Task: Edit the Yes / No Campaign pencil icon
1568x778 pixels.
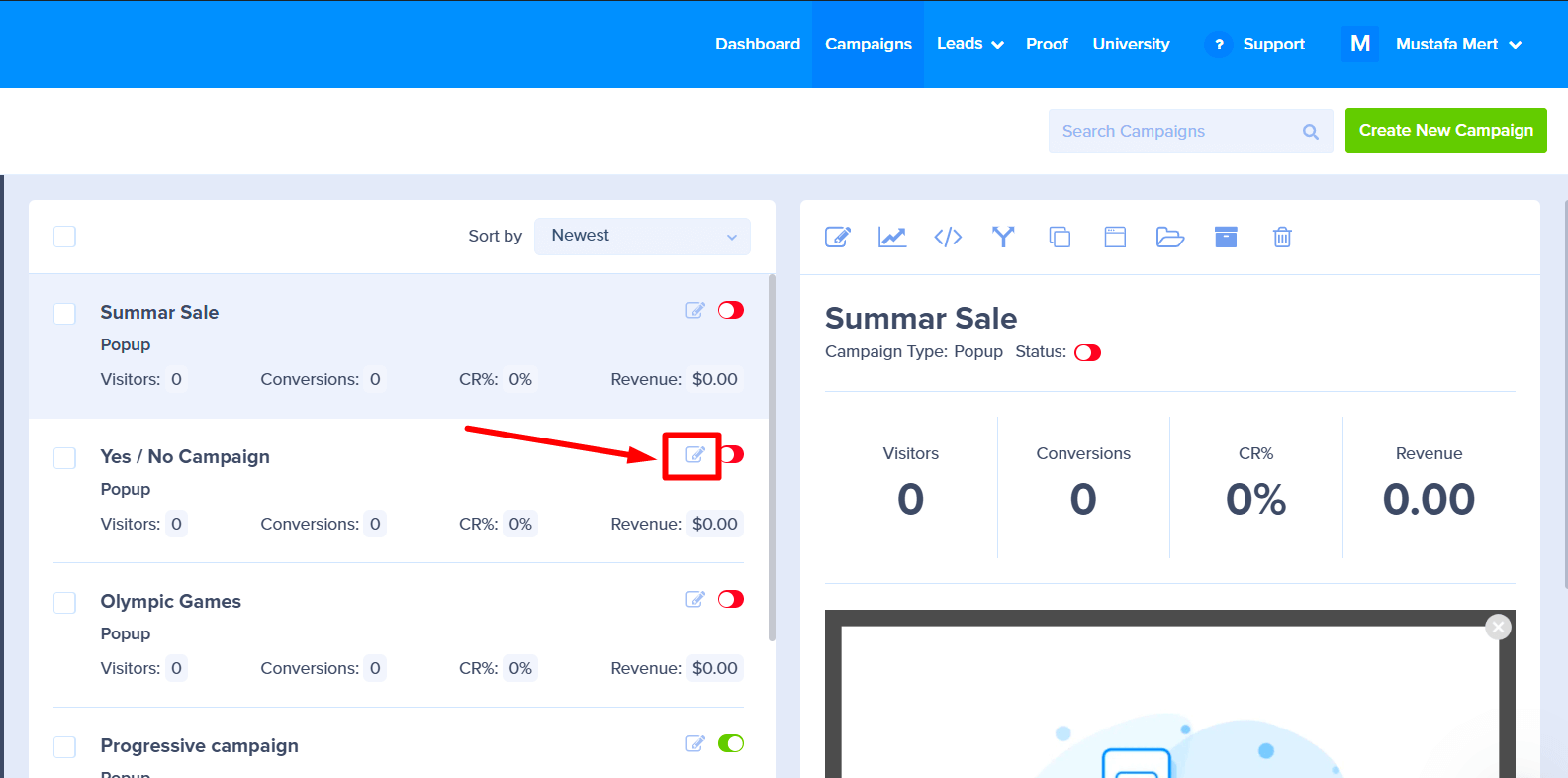Action: click(x=694, y=455)
